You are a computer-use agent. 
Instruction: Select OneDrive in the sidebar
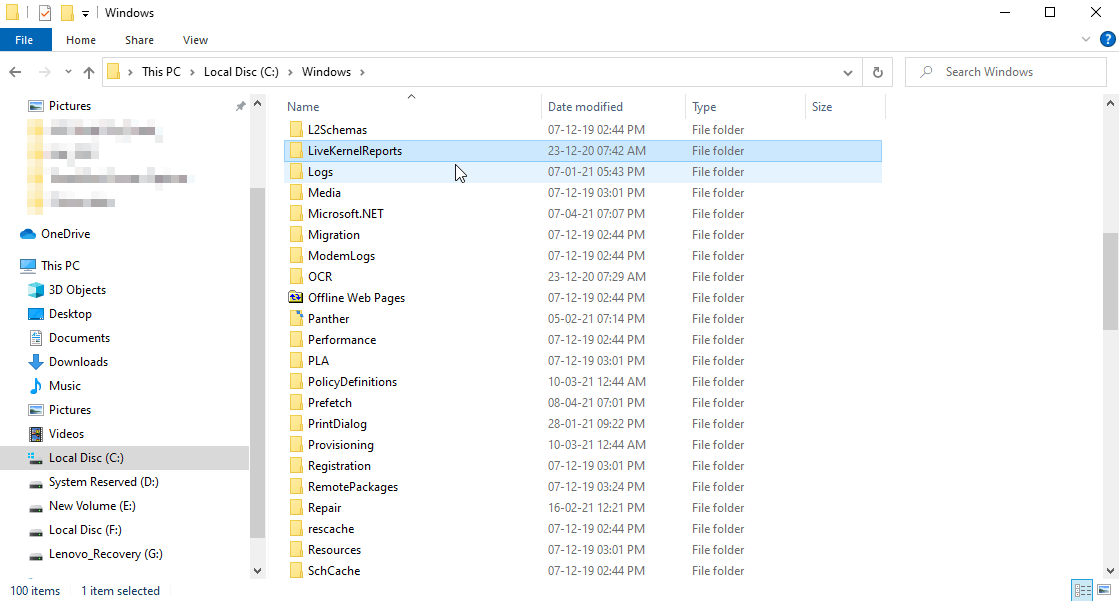point(60,233)
